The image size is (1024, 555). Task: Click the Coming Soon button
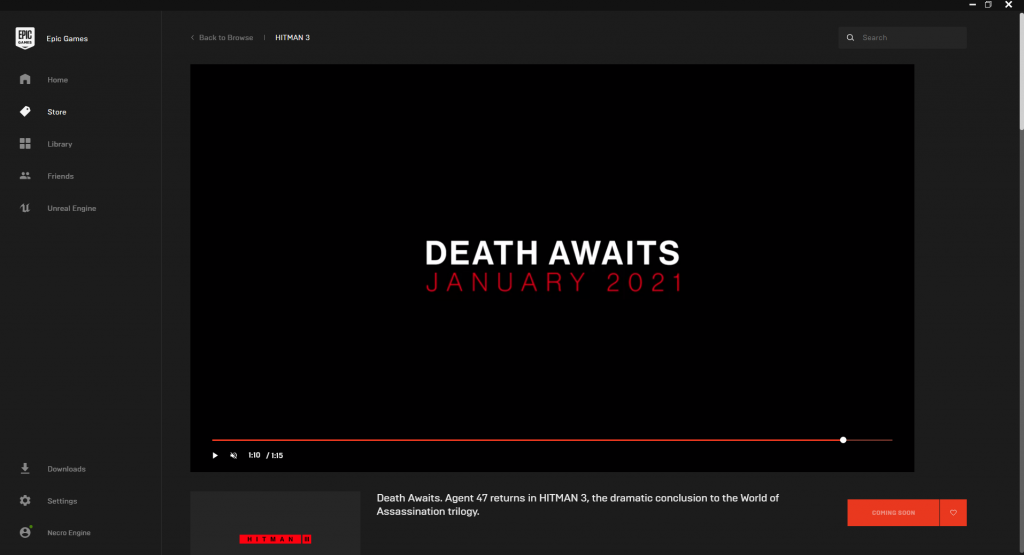(x=893, y=513)
